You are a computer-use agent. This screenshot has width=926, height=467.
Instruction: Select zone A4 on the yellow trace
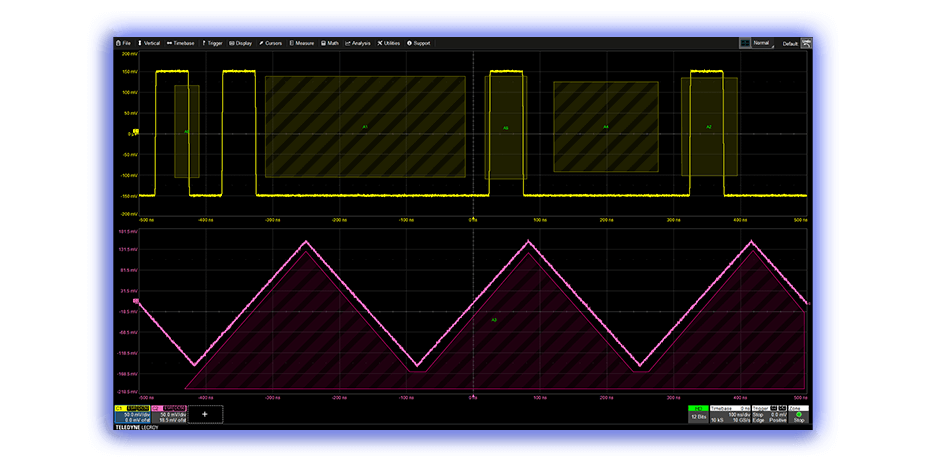[x=605, y=127]
